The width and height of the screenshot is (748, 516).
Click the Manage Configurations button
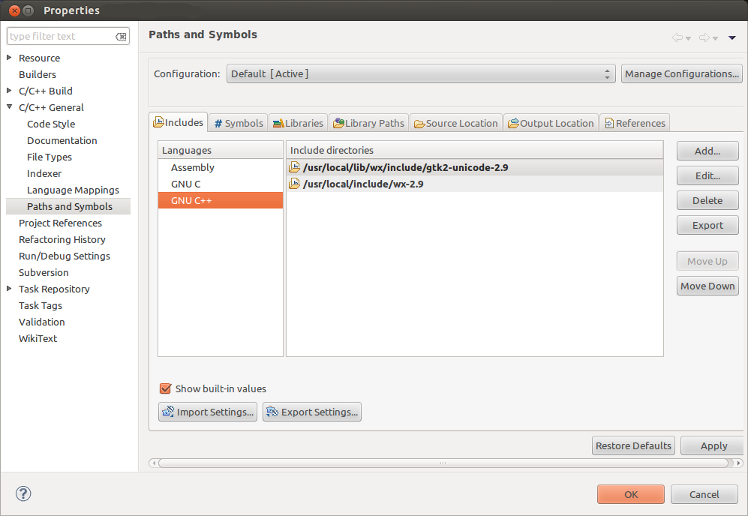tap(681, 74)
